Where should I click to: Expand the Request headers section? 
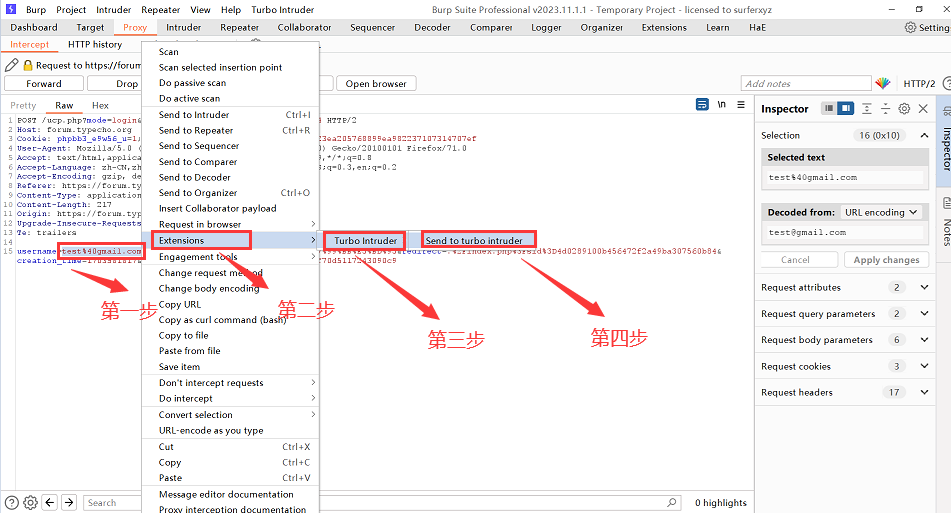(x=924, y=392)
